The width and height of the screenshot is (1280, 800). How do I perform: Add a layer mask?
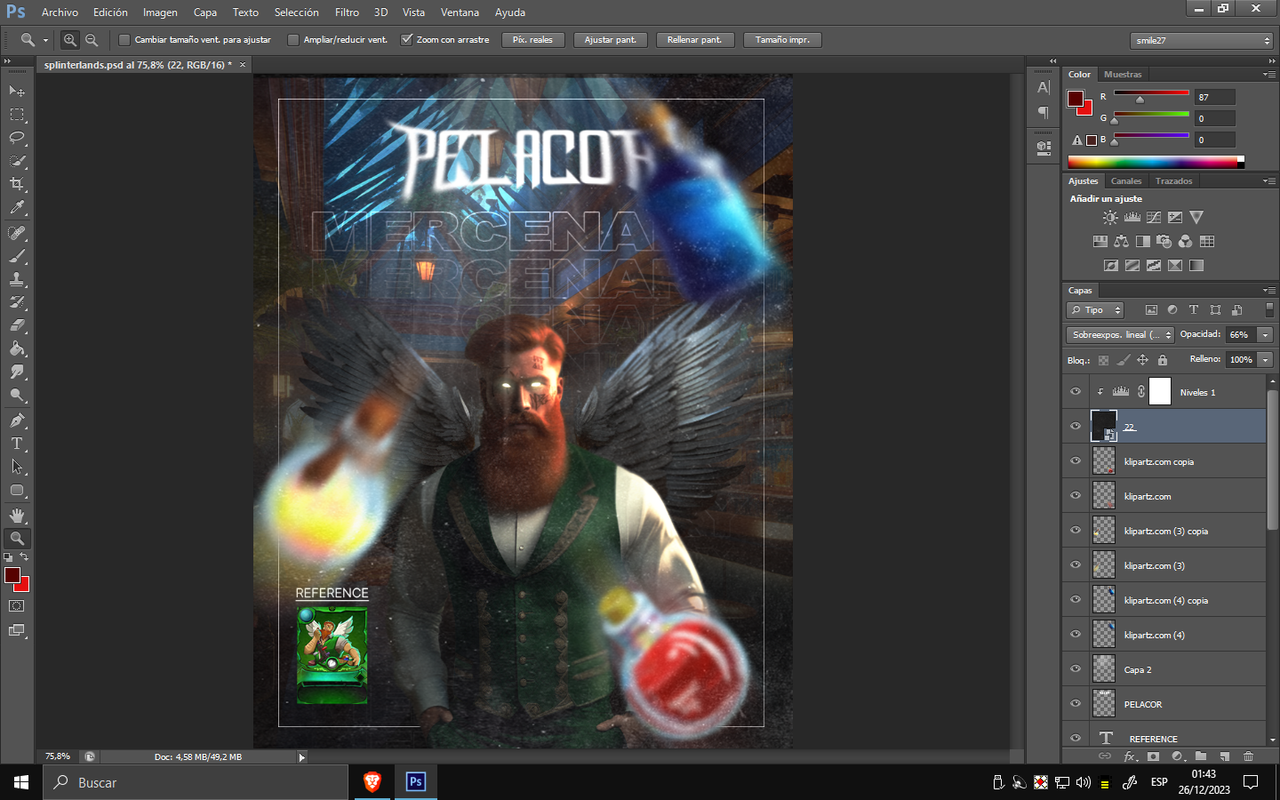(1153, 757)
